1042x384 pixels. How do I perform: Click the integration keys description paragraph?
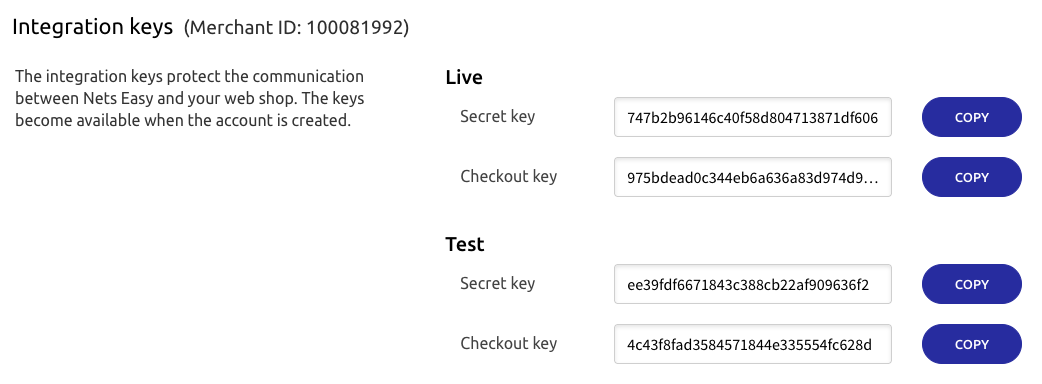click(189, 98)
